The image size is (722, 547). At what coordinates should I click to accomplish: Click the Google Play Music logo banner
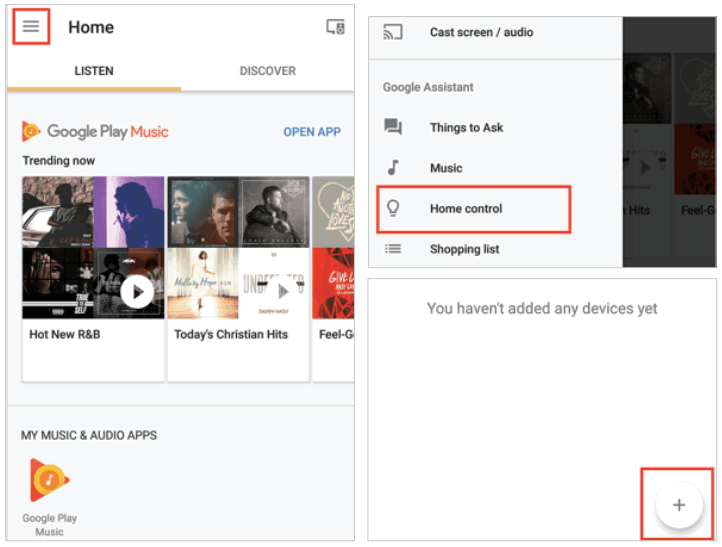95,132
